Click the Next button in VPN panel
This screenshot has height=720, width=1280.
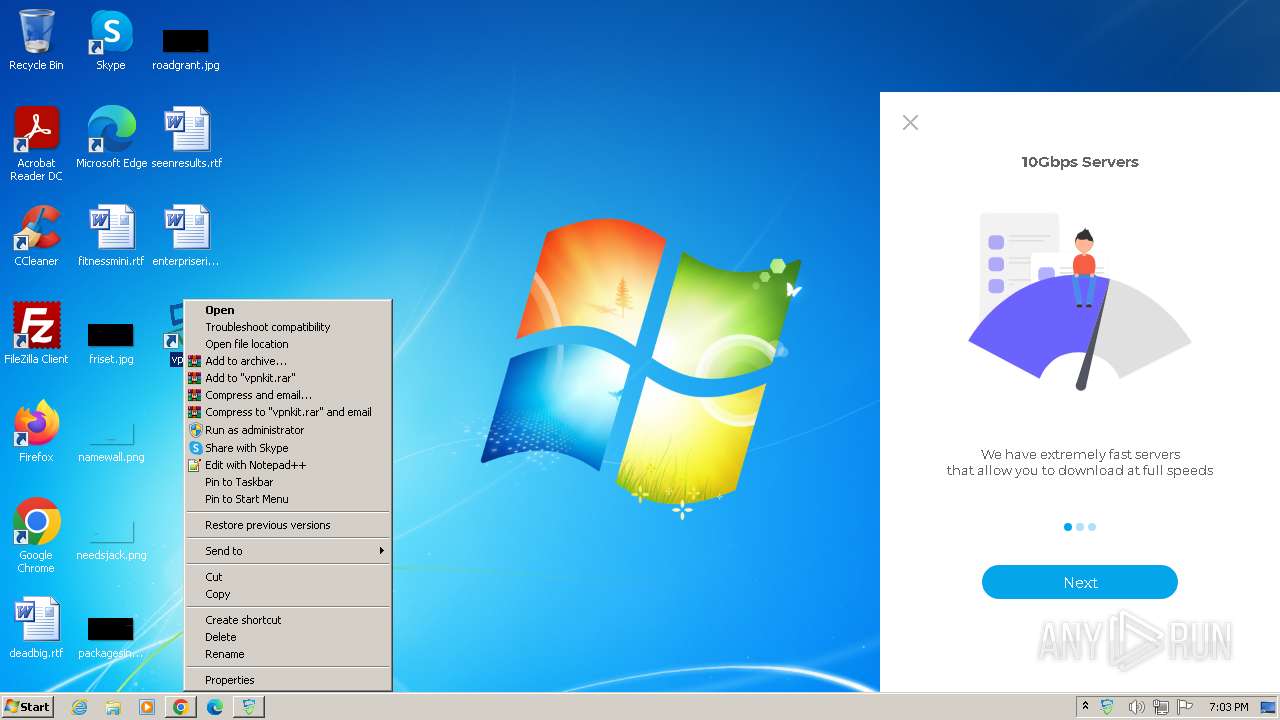click(1080, 582)
